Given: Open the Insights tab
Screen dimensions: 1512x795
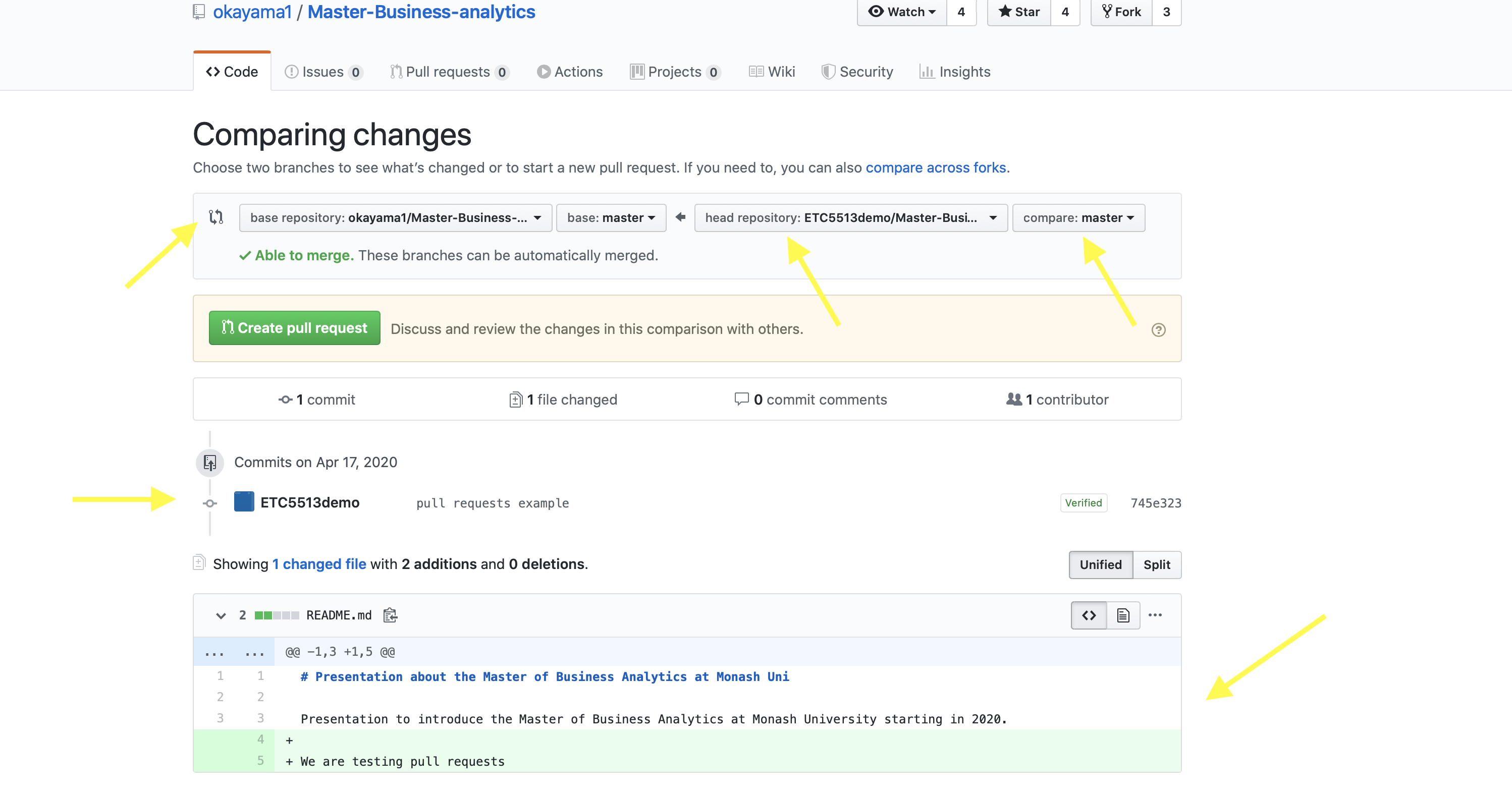Looking at the screenshot, I should 955,72.
